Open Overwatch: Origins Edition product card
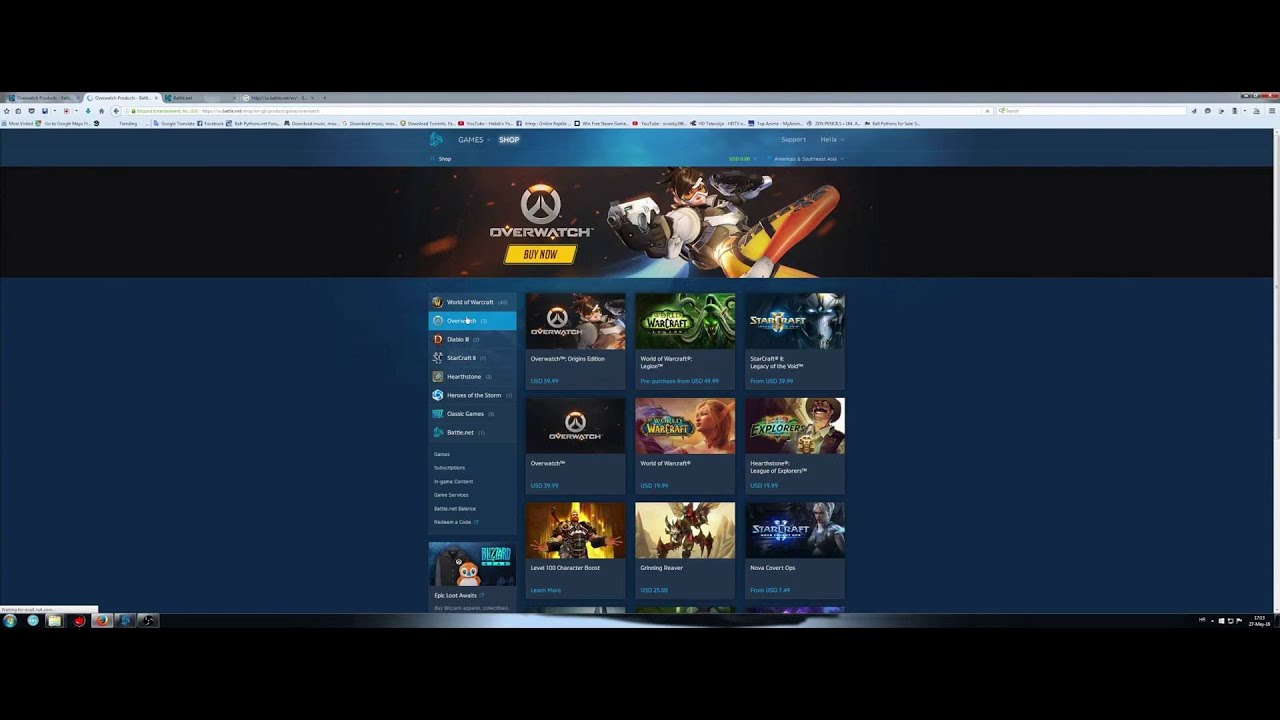The height and width of the screenshot is (720, 1280). pyautogui.click(x=575, y=340)
